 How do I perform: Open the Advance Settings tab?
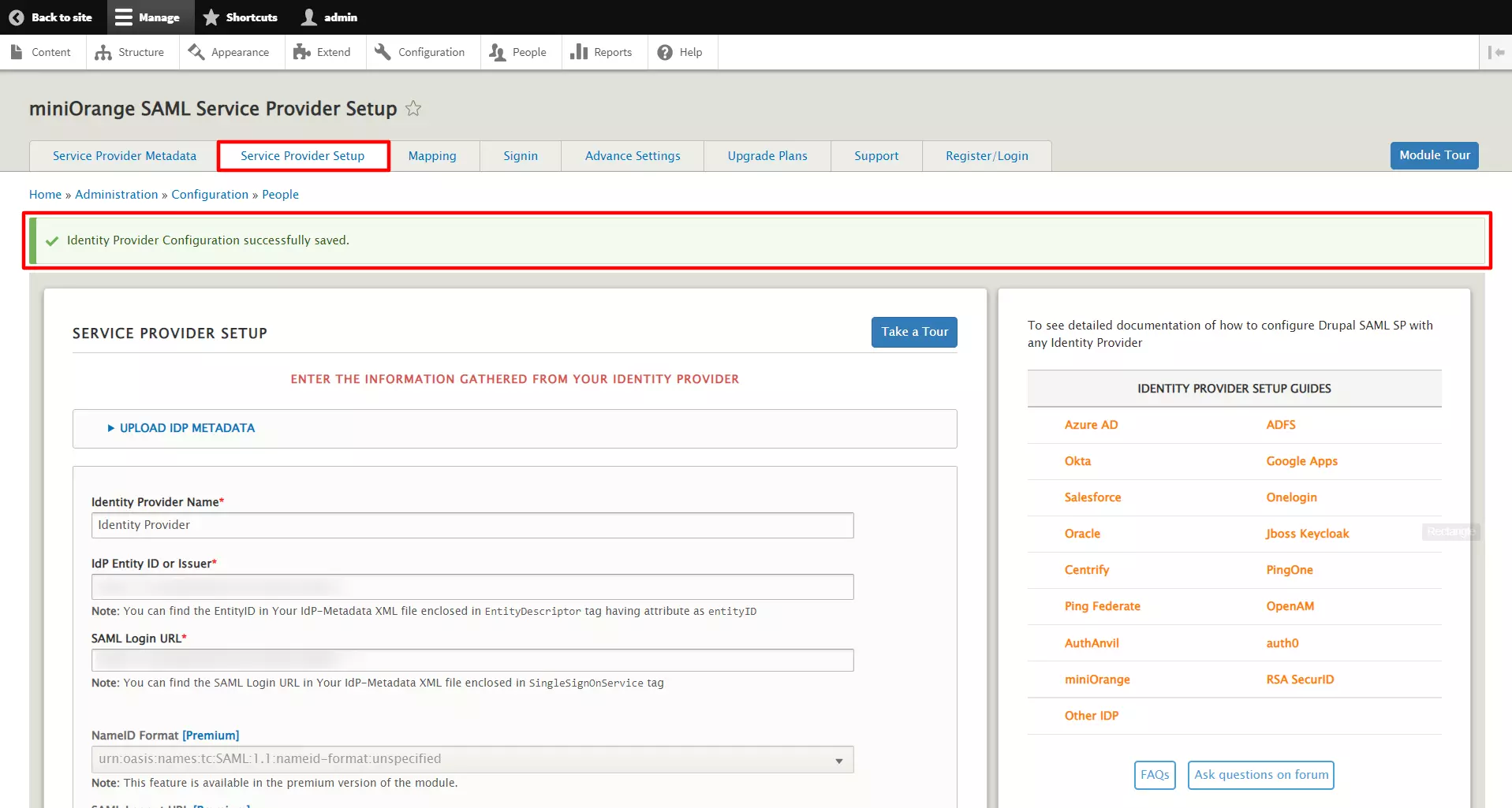click(633, 156)
